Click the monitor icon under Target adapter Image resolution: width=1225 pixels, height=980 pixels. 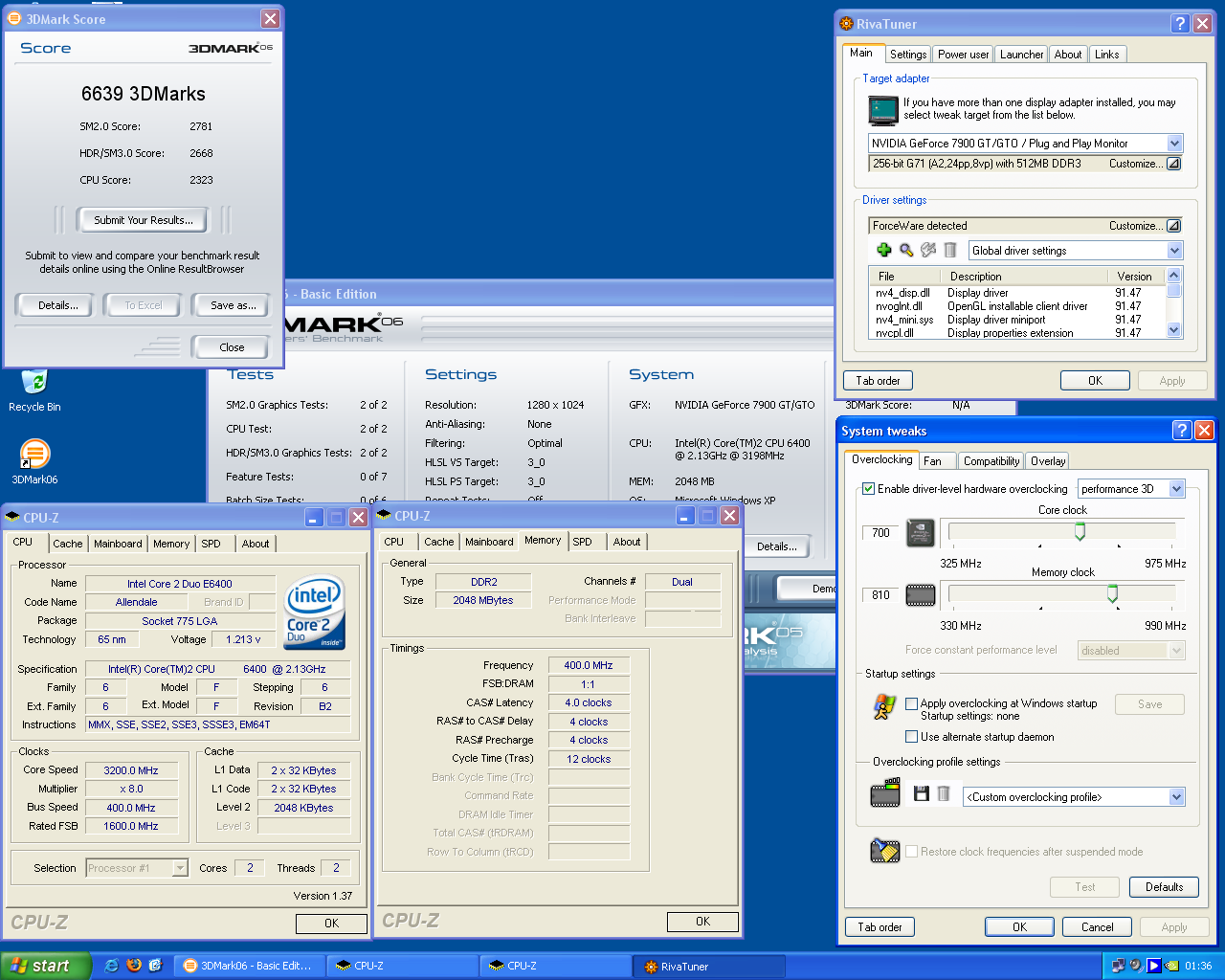click(x=883, y=110)
